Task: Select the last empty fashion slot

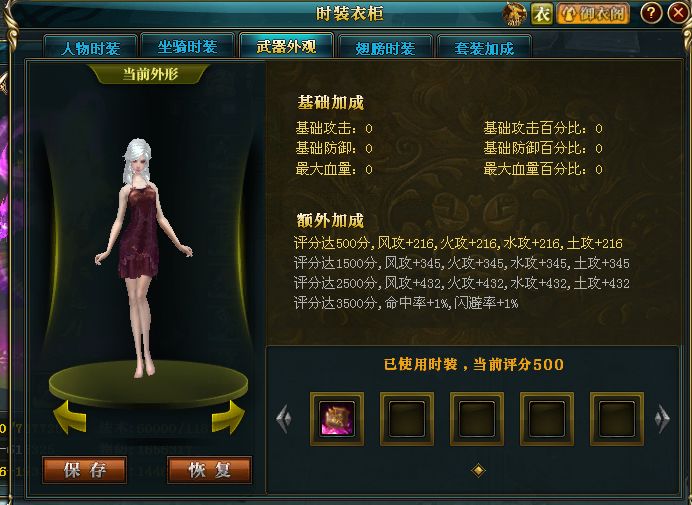Action: pos(617,418)
